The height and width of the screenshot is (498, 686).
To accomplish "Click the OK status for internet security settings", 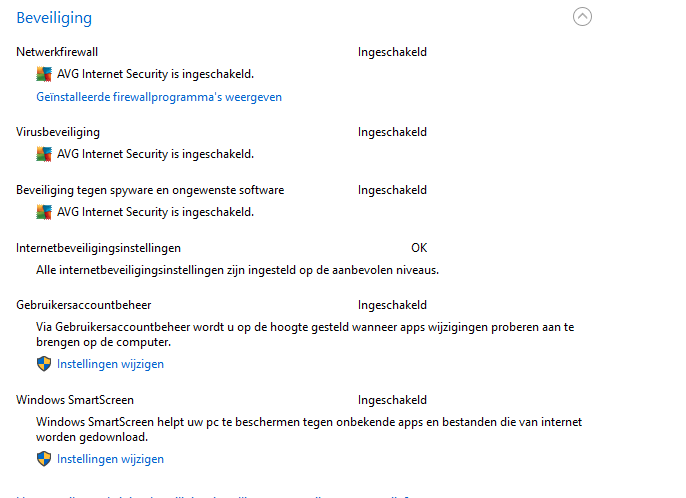I will click(x=419, y=247).
